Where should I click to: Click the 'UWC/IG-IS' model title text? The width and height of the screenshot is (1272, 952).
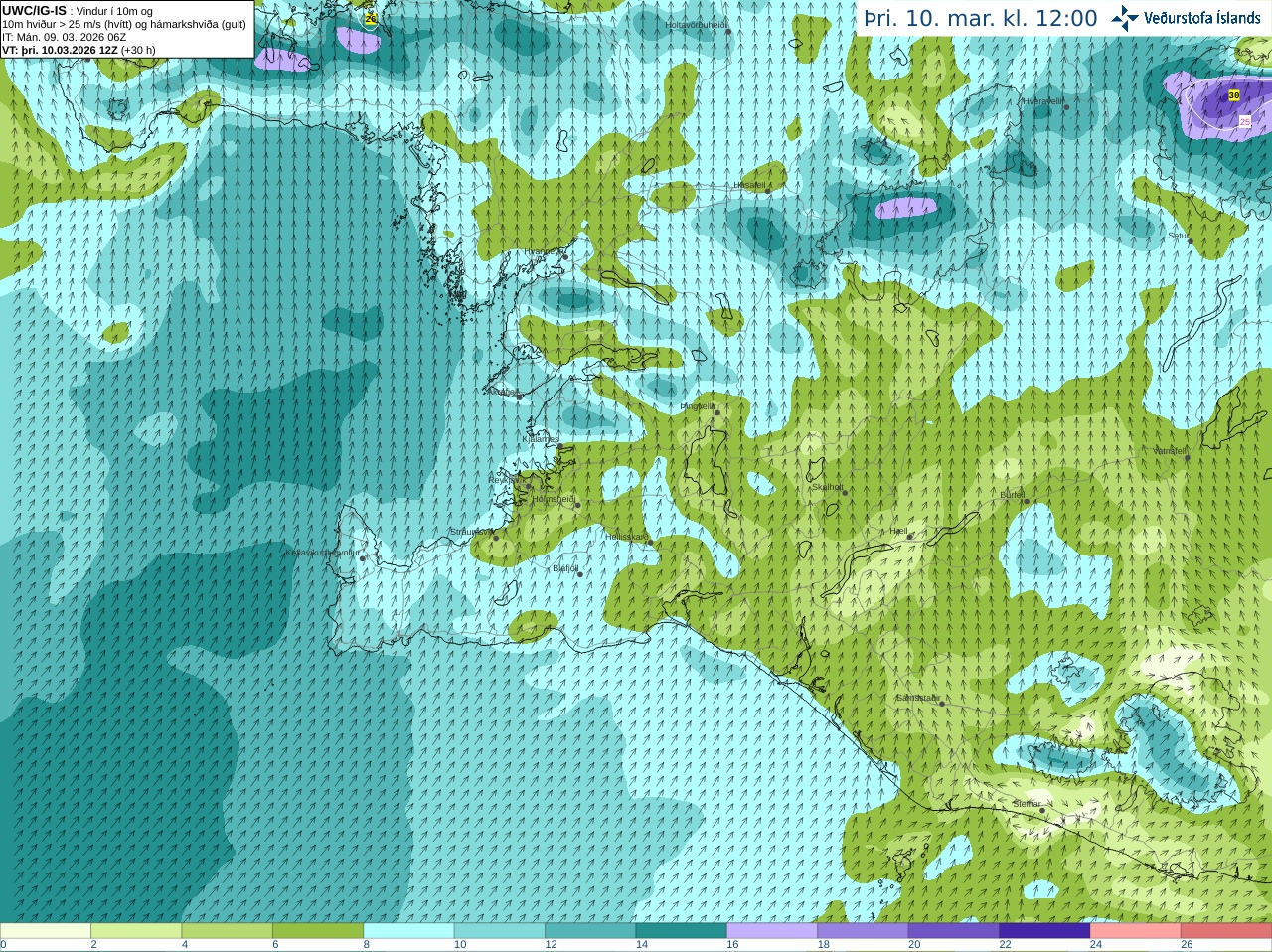(x=34, y=11)
